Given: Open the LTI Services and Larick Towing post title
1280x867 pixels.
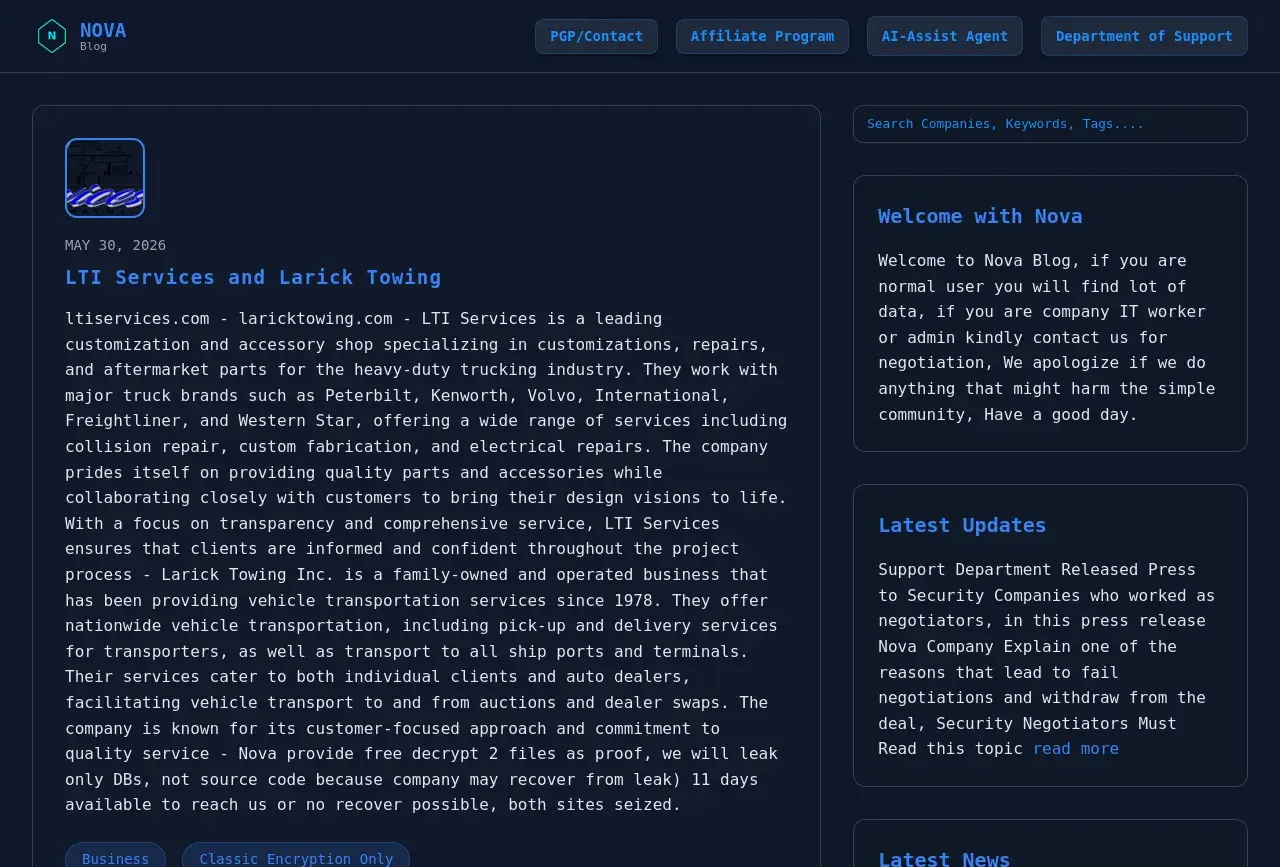Looking at the screenshot, I should click(x=253, y=277).
